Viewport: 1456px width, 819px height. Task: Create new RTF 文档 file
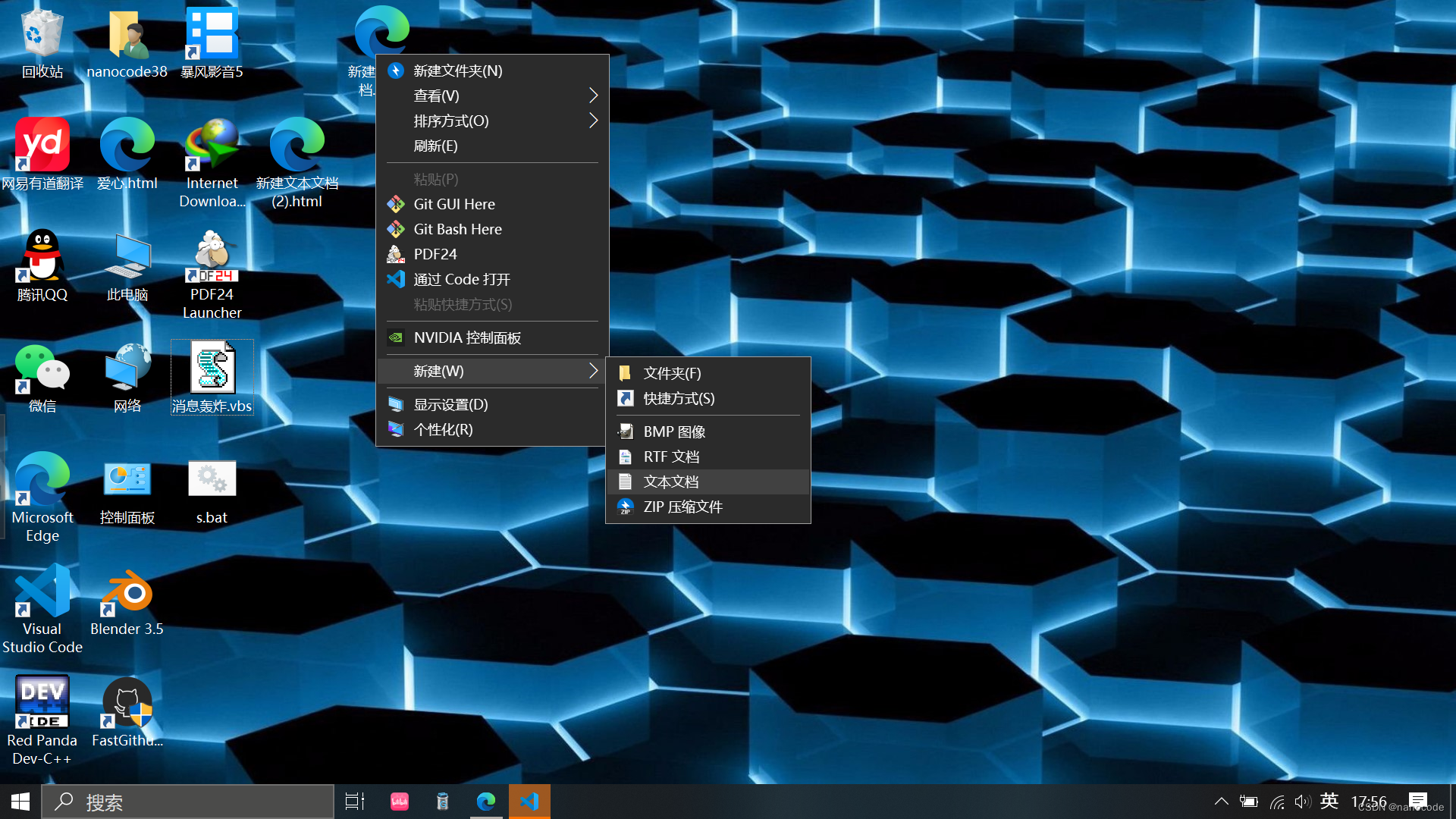[x=708, y=457]
